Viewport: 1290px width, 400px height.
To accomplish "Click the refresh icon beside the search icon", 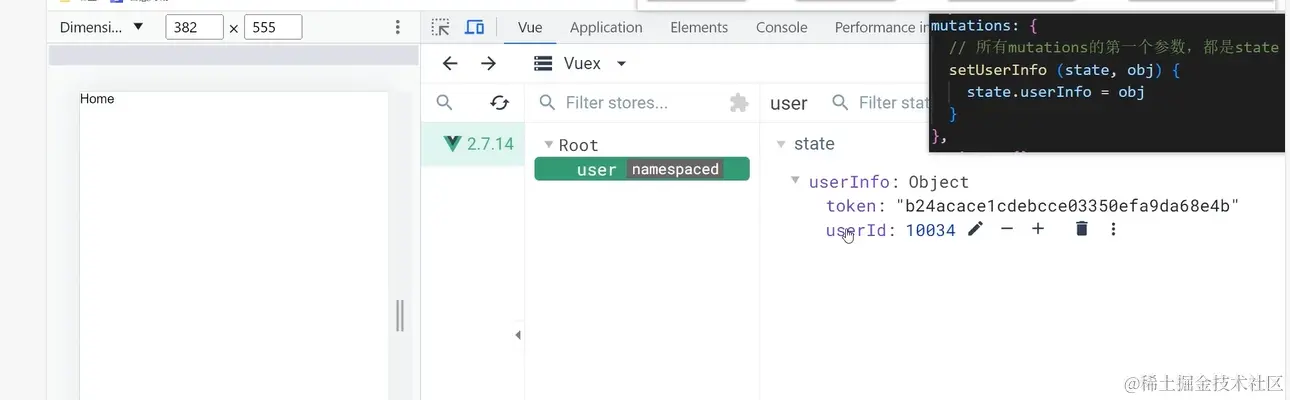I will coord(499,103).
